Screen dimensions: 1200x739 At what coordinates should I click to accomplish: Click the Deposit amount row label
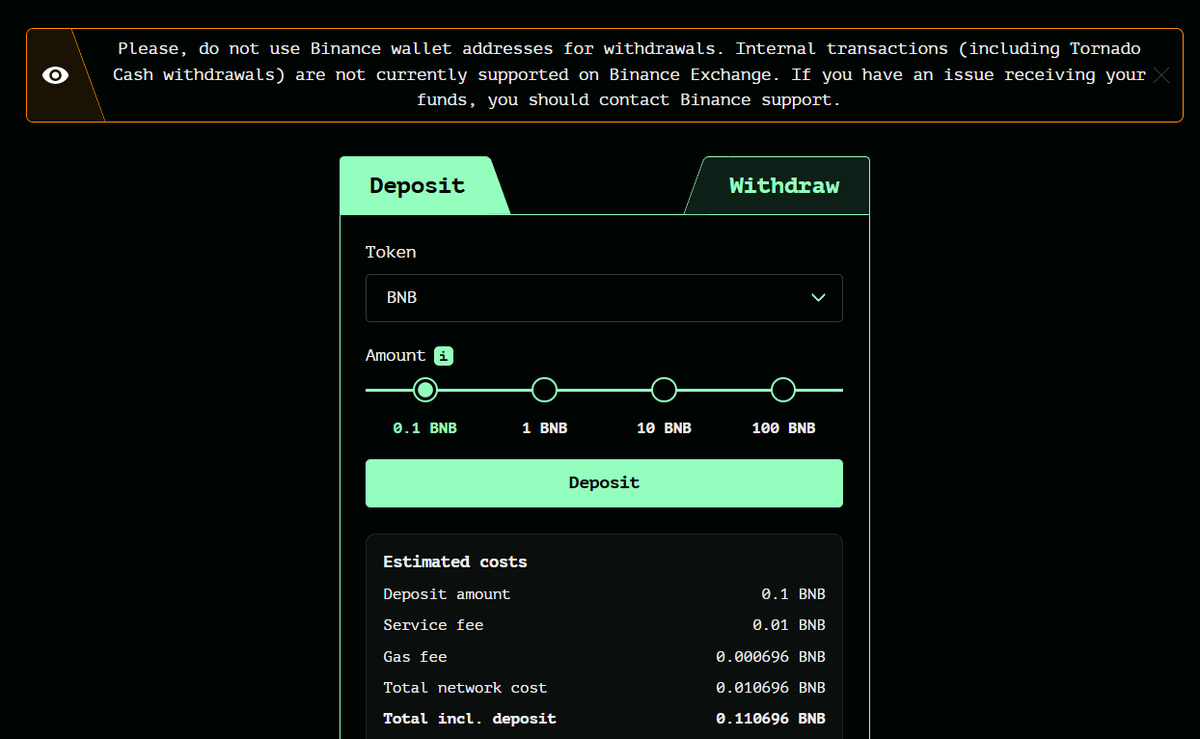tap(447, 594)
